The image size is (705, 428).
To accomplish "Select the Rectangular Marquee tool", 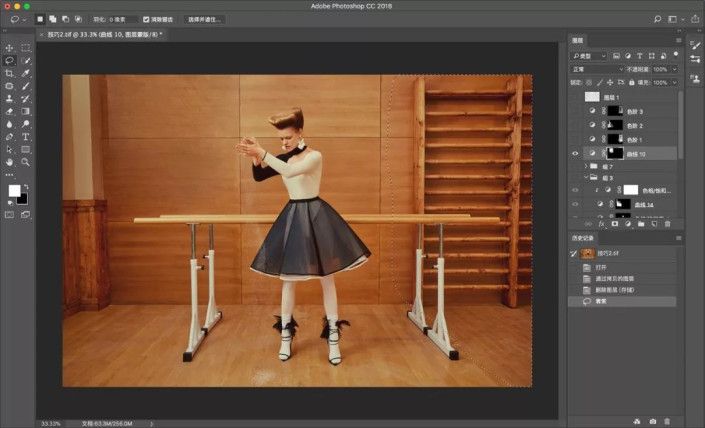I will coord(26,48).
